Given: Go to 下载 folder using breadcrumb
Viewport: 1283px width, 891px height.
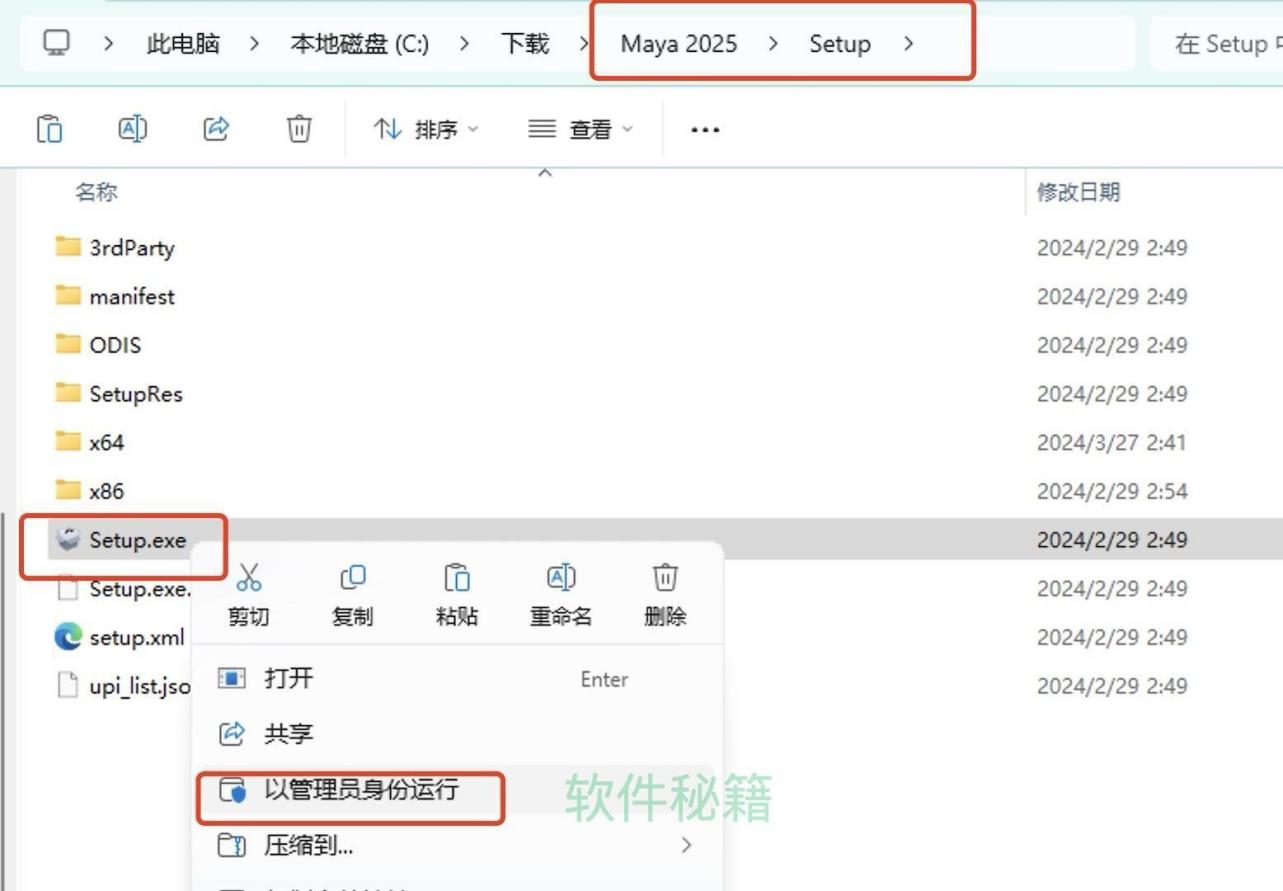Looking at the screenshot, I should (x=525, y=43).
